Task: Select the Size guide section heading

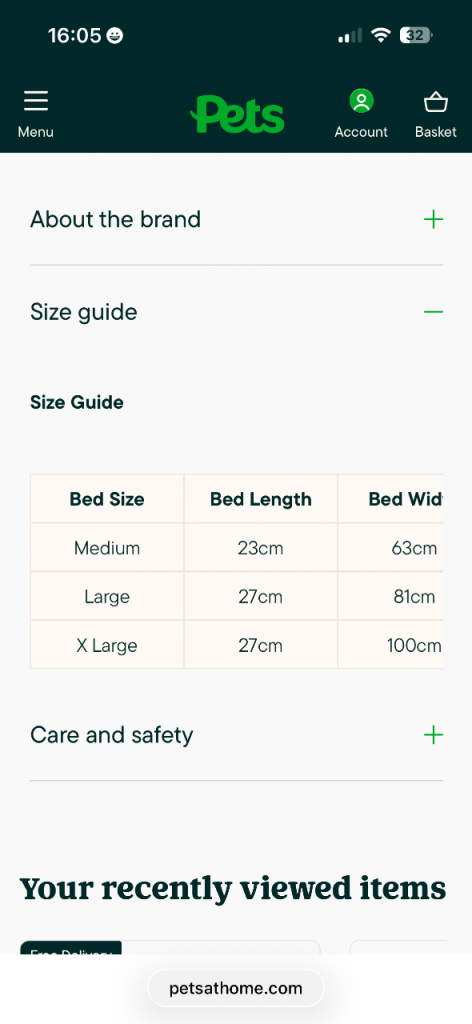Action: (x=84, y=312)
